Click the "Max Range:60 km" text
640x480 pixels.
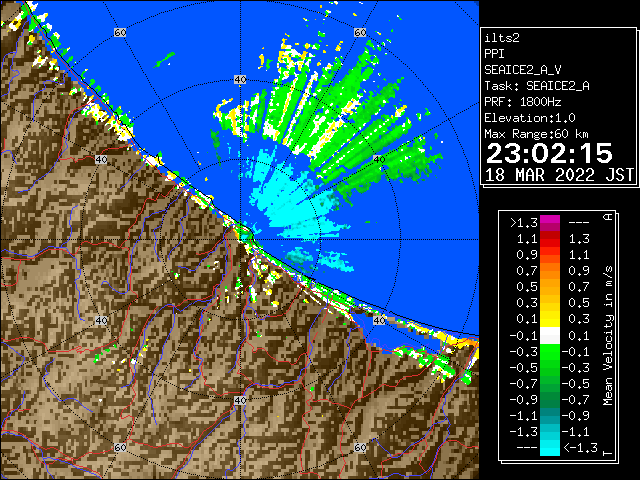coord(537,134)
